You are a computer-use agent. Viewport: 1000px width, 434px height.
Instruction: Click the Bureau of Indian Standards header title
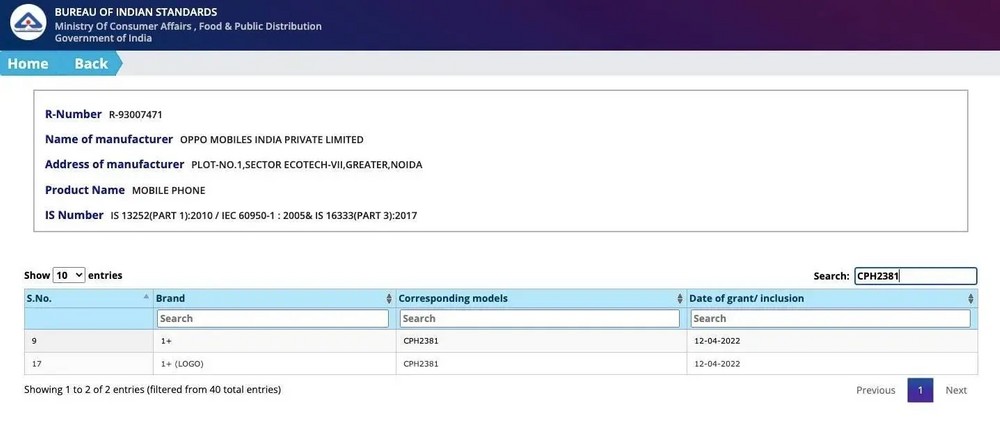[135, 12]
